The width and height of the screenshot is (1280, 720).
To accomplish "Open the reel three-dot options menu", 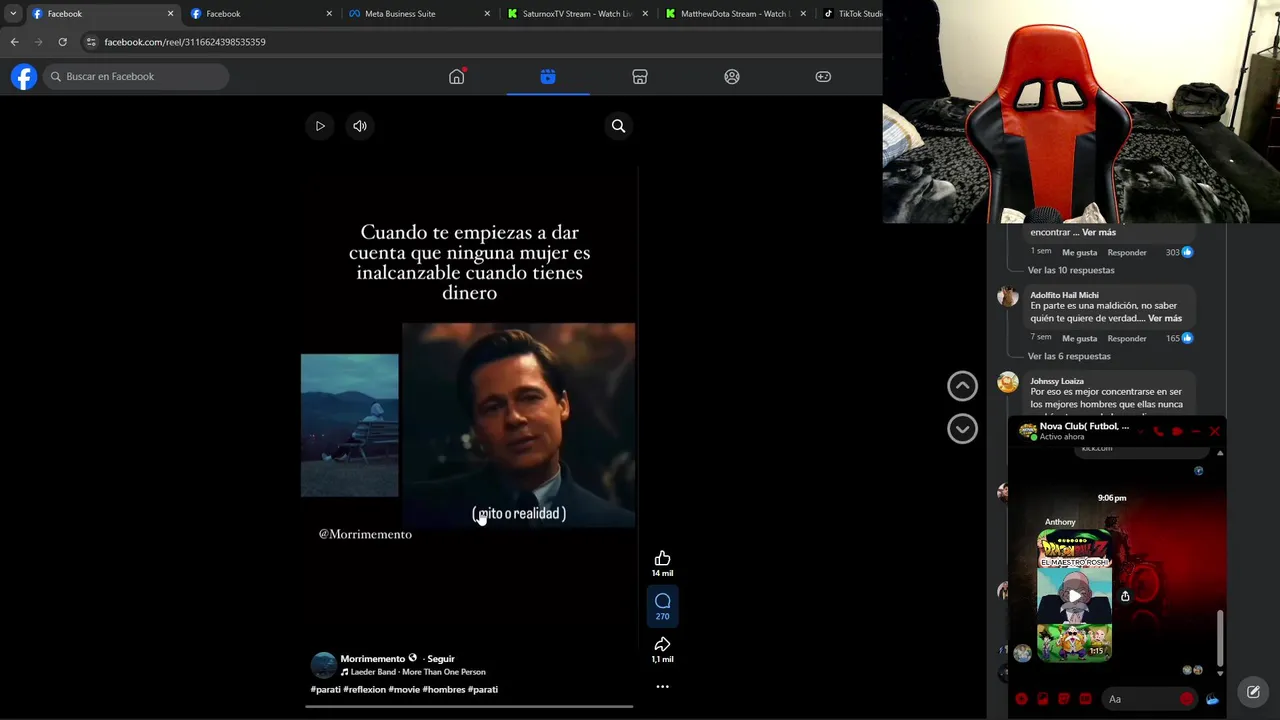I will pyautogui.click(x=662, y=687).
